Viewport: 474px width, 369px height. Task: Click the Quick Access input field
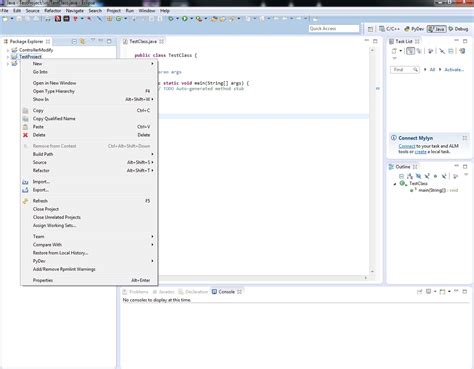pos(334,29)
